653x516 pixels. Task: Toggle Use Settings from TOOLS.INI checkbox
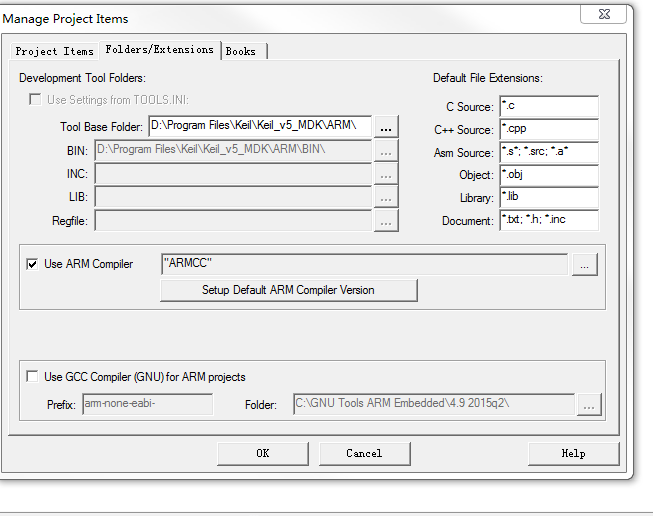coord(35,100)
